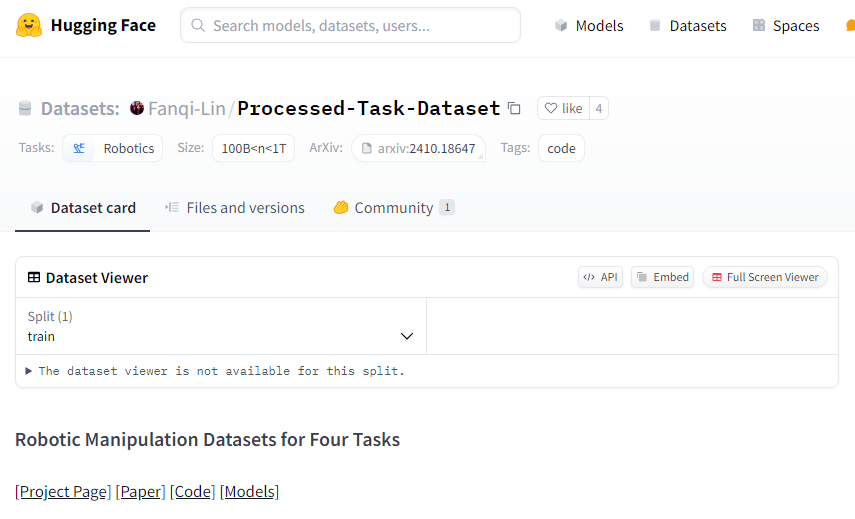Open Full Screen Viewer
The image size is (855, 519).
[765, 277]
